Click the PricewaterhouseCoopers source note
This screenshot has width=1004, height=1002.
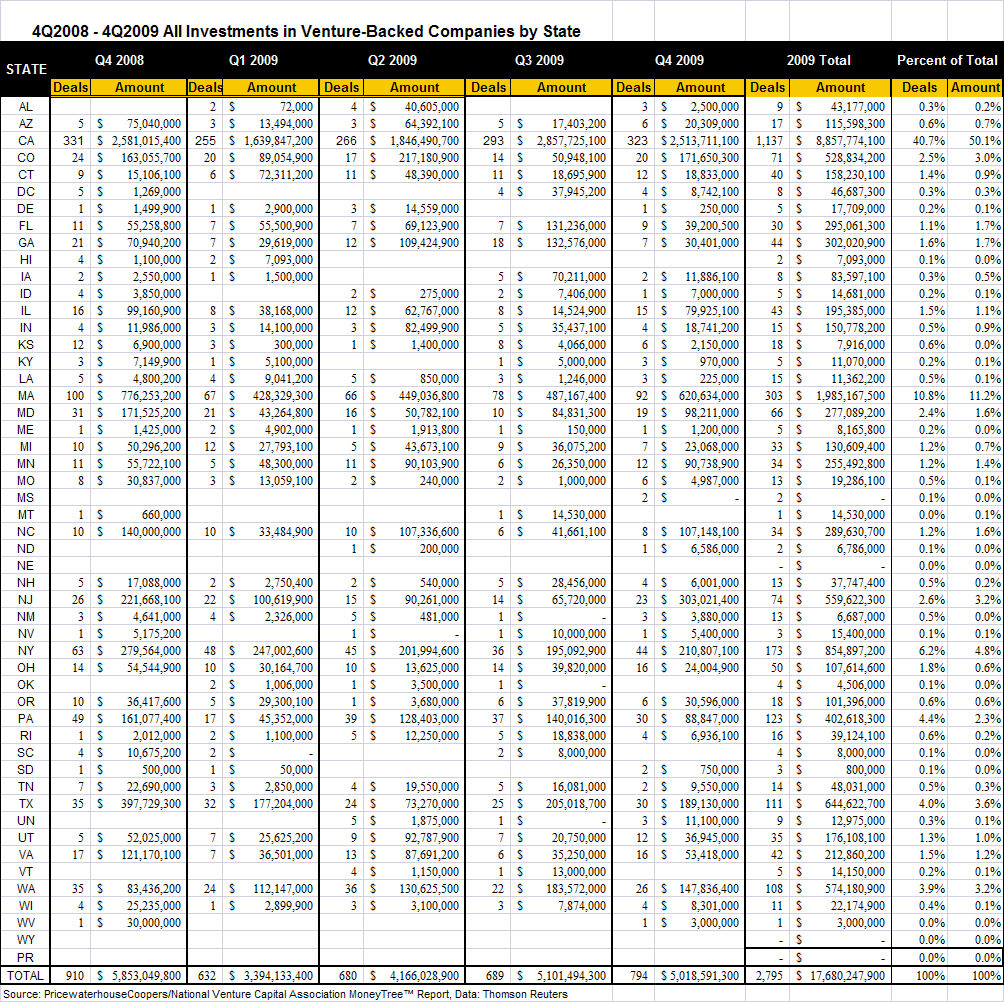[286, 994]
